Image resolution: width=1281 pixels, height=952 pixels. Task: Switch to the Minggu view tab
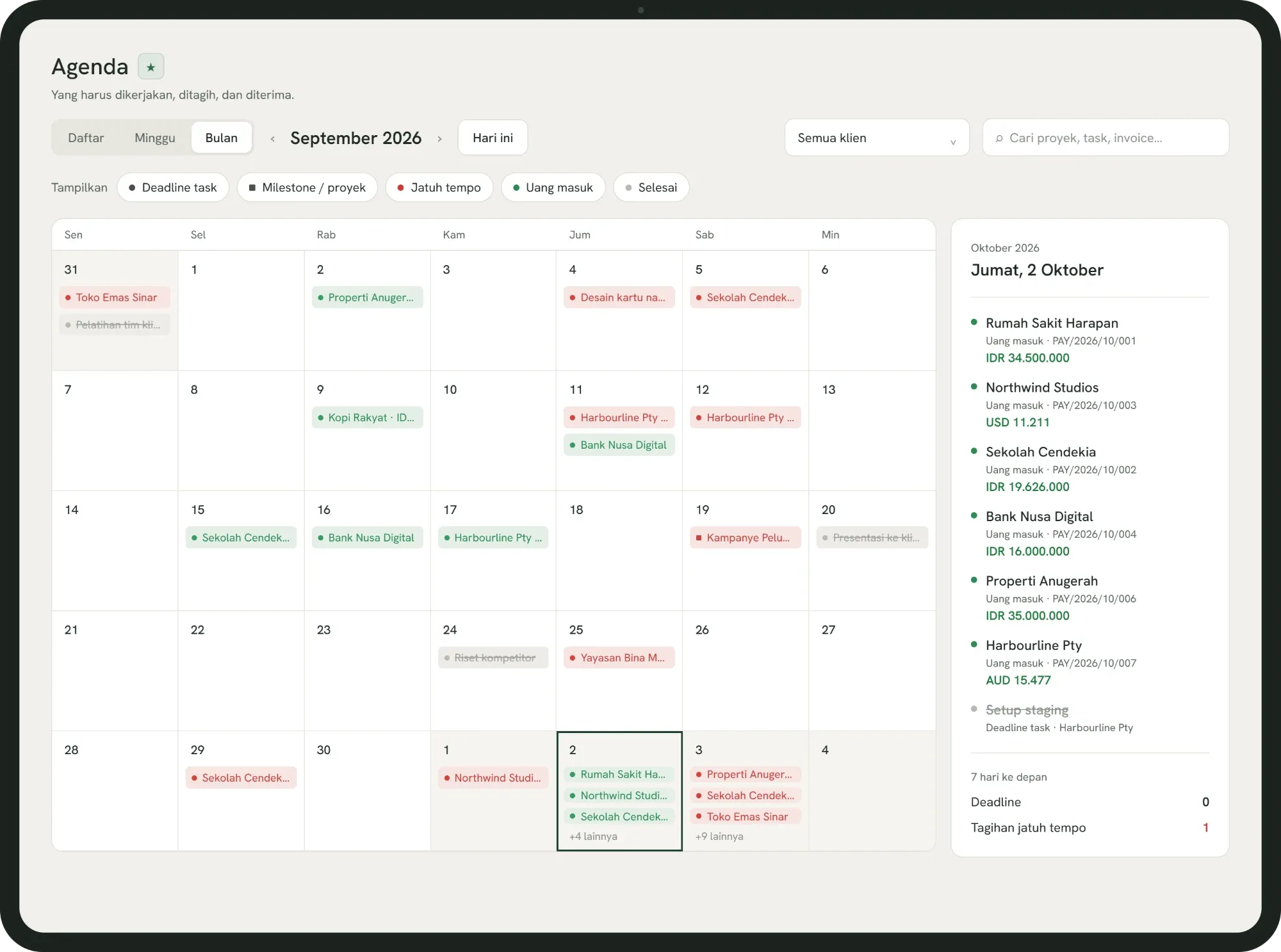(x=155, y=138)
